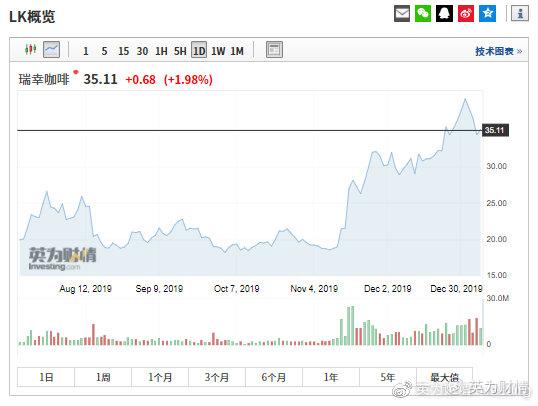Select the 1H interval

coord(161,51)
